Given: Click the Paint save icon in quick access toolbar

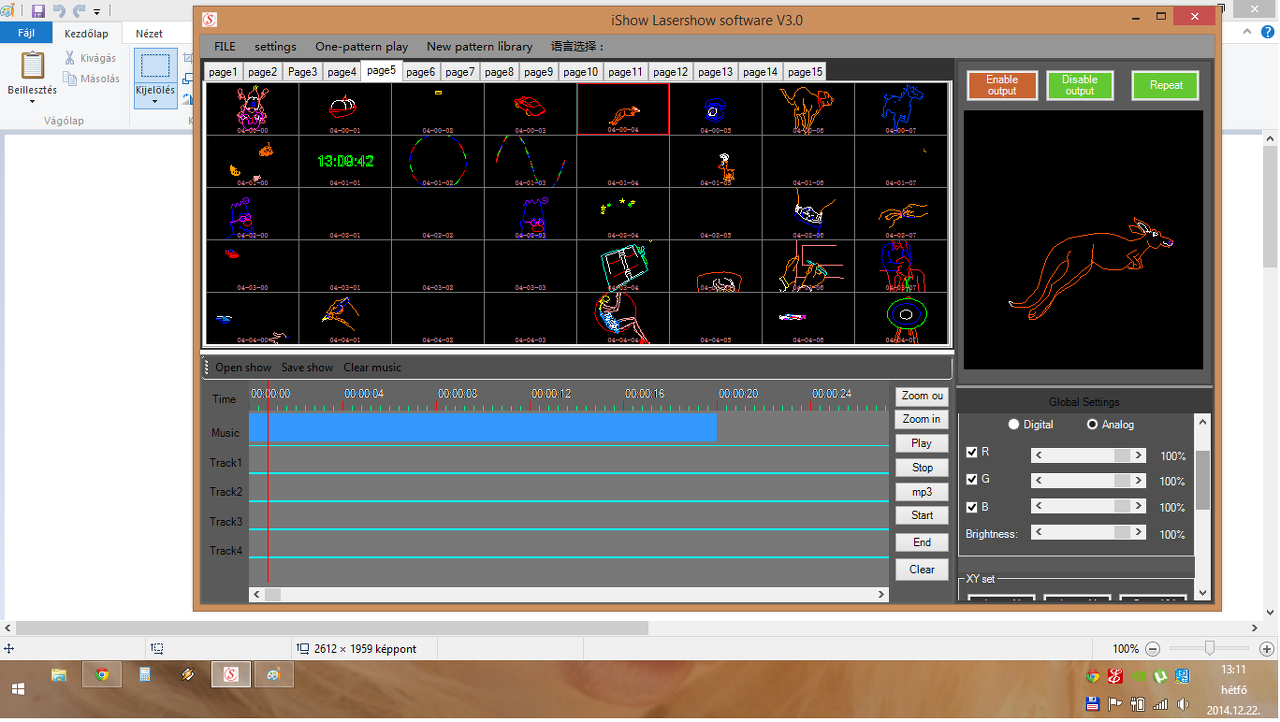Looking at the screenshot, I should pos(38,11).
